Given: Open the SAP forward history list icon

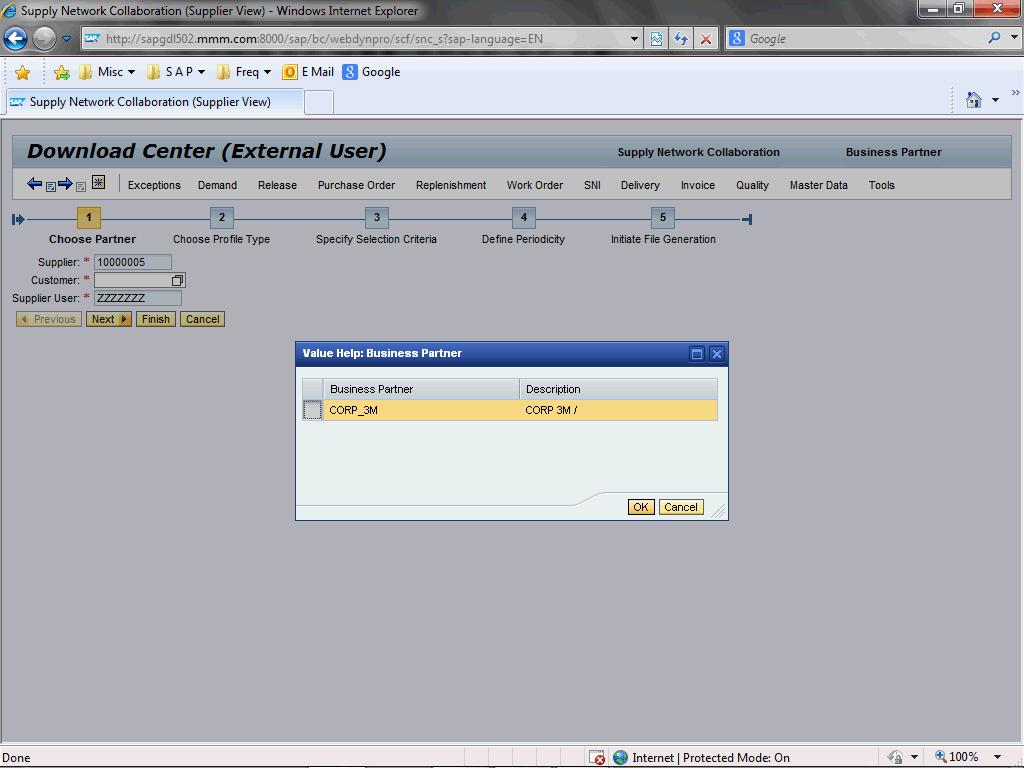Looking at the screenshot, I should [81, 187].
